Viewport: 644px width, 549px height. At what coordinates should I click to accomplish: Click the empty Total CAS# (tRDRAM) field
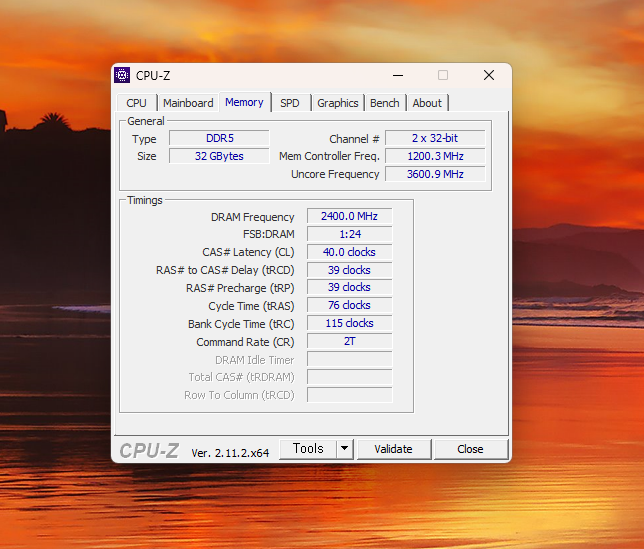point(350,377)
